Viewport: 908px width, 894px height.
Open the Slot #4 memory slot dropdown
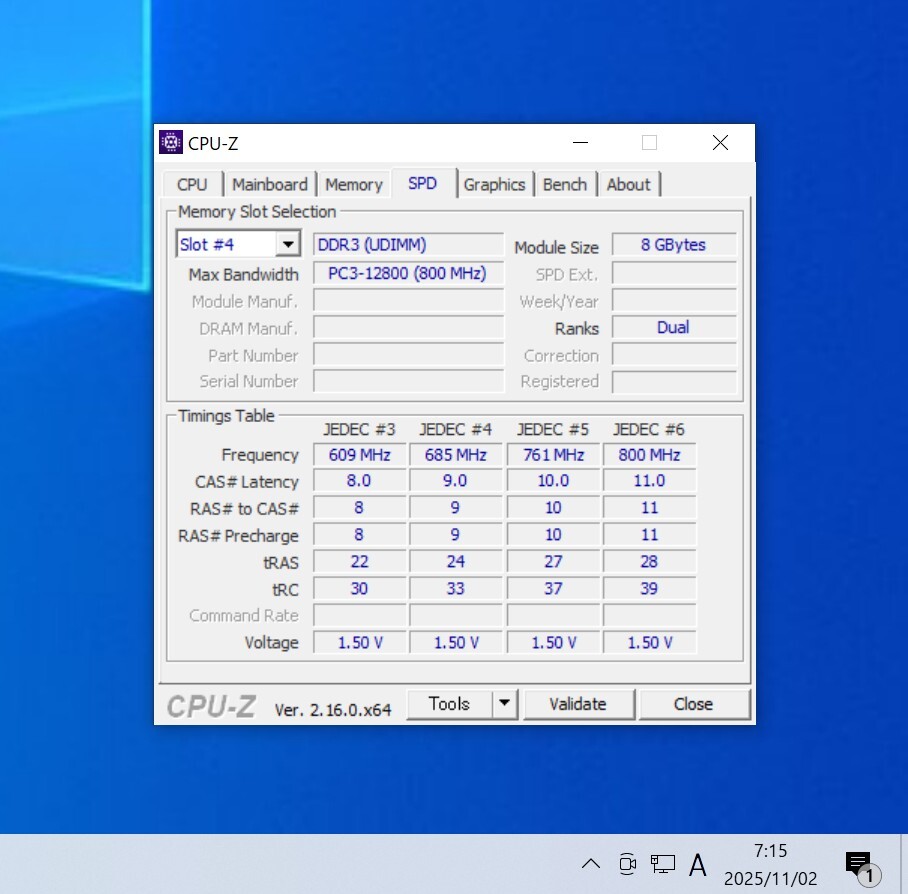click(288, 245)
